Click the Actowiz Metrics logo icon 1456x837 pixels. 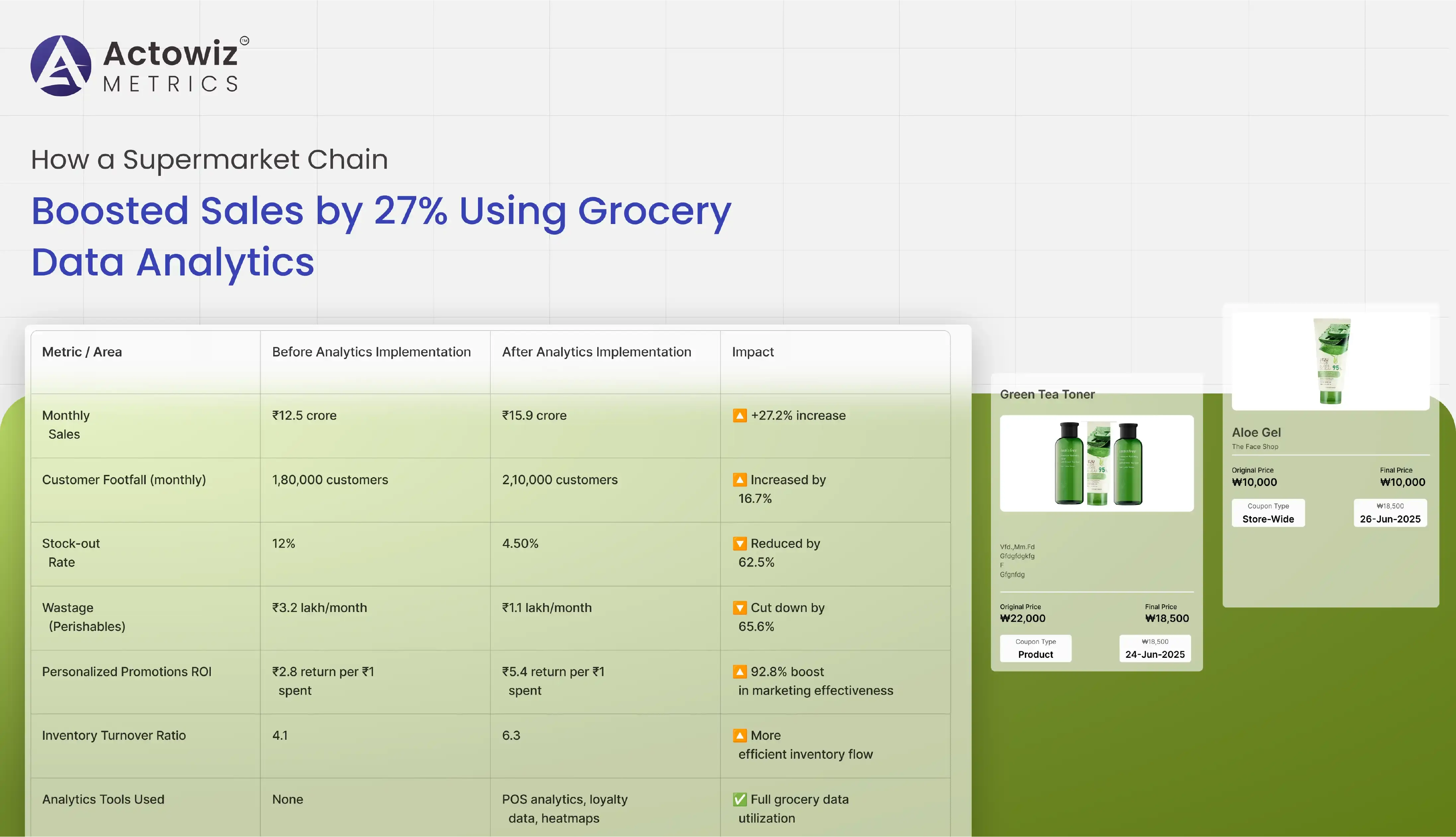point(61,65)
